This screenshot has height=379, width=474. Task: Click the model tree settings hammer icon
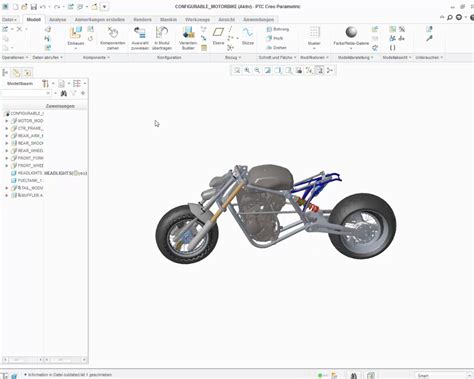point(45,84)
